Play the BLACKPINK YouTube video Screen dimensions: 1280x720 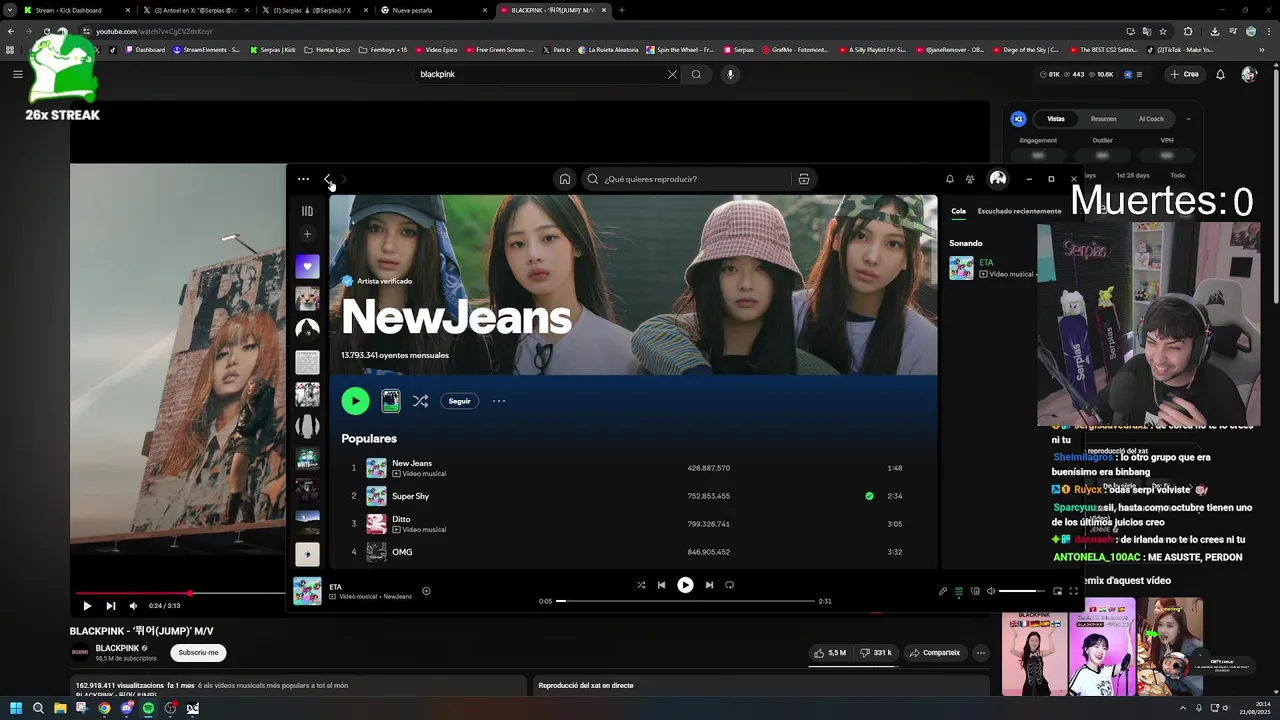coord(87,605)
